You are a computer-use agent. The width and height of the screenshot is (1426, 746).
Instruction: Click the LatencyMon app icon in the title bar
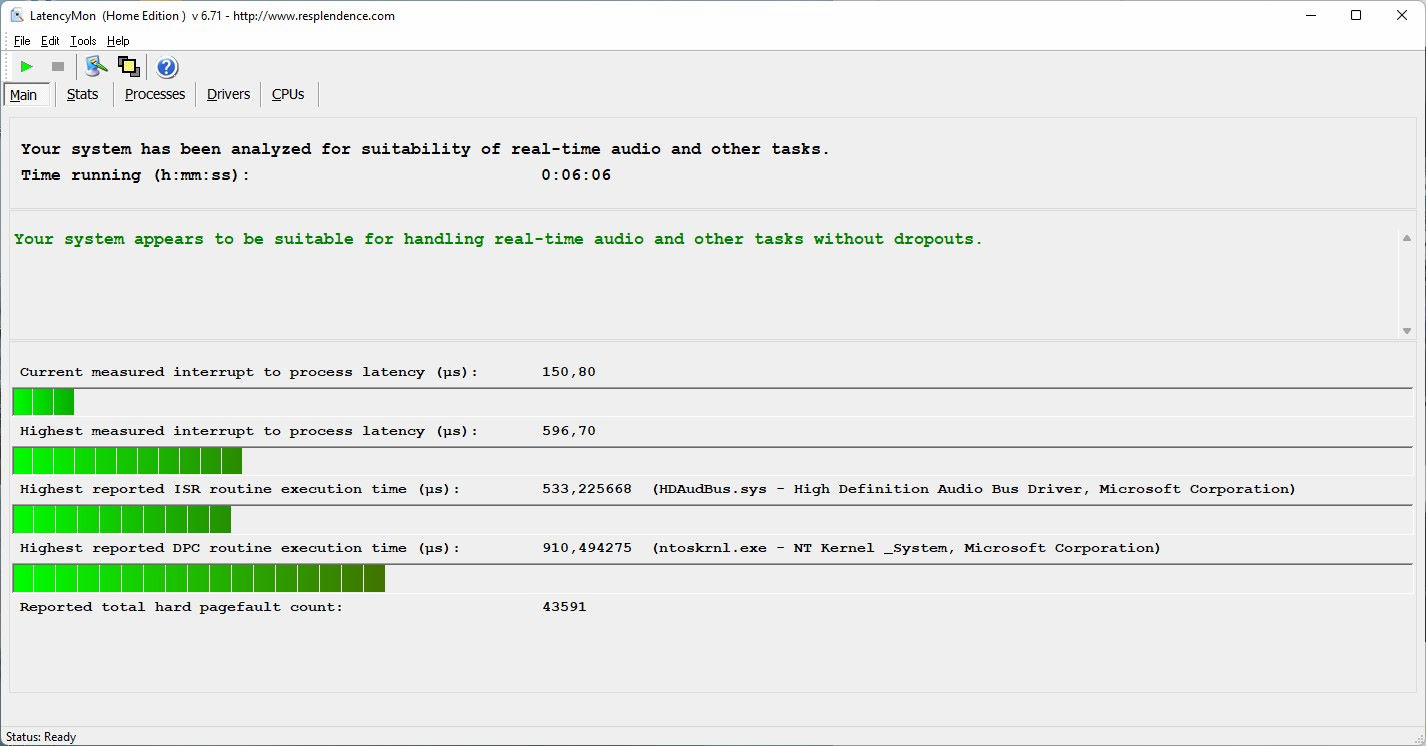(16, 15)
